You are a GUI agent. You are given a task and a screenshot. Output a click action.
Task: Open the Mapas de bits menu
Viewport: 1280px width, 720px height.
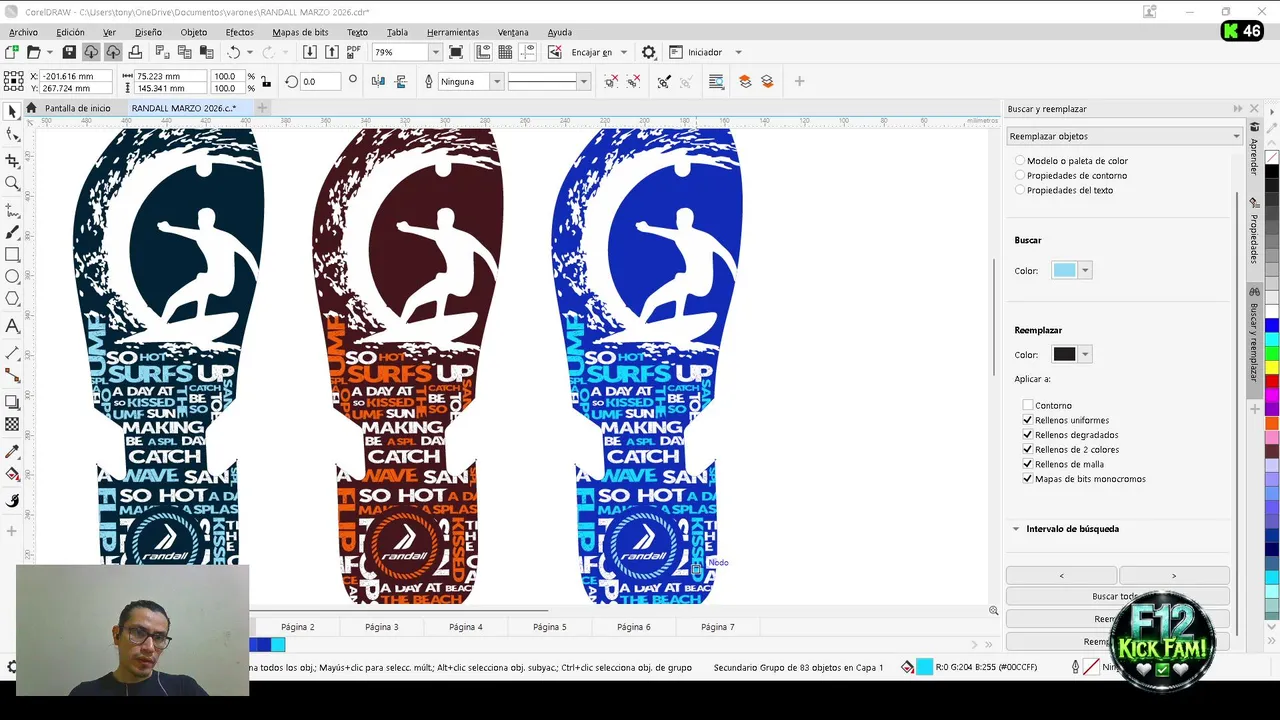click(300, 32)
